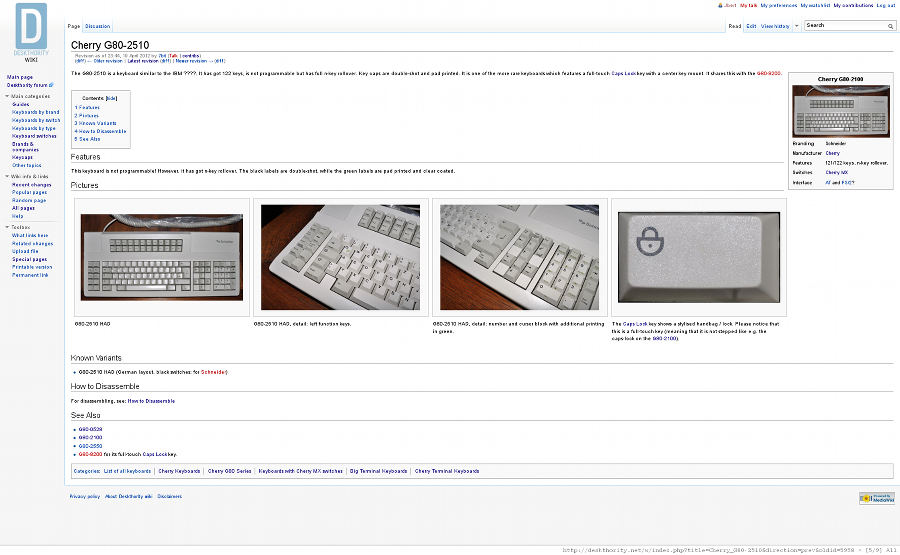Image resolution: width=900 pixels, height=555 pixels.
Task: Open My contributions
Action: click(853, 5)
